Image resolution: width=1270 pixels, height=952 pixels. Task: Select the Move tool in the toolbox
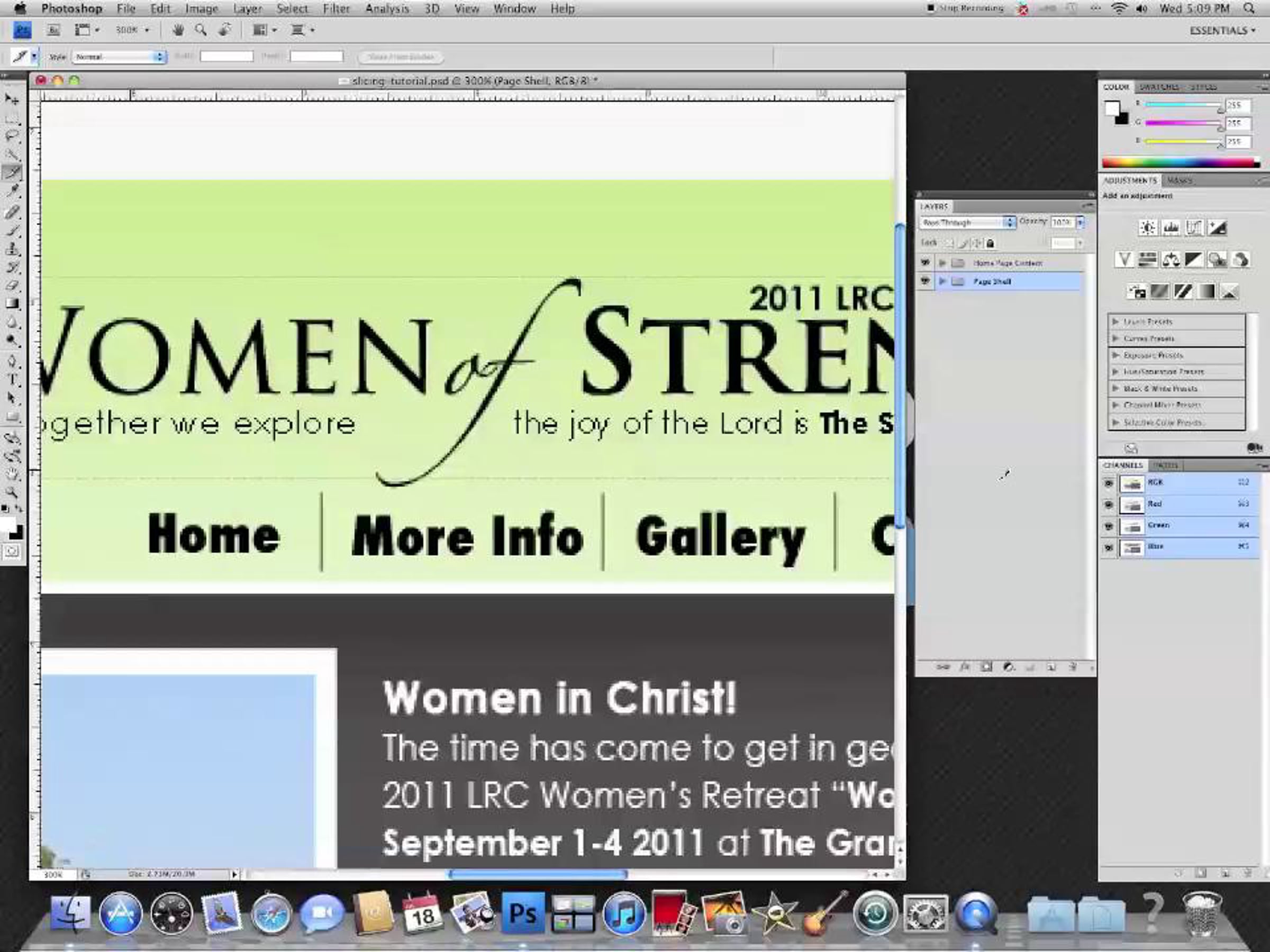click(x=12, y=100)
